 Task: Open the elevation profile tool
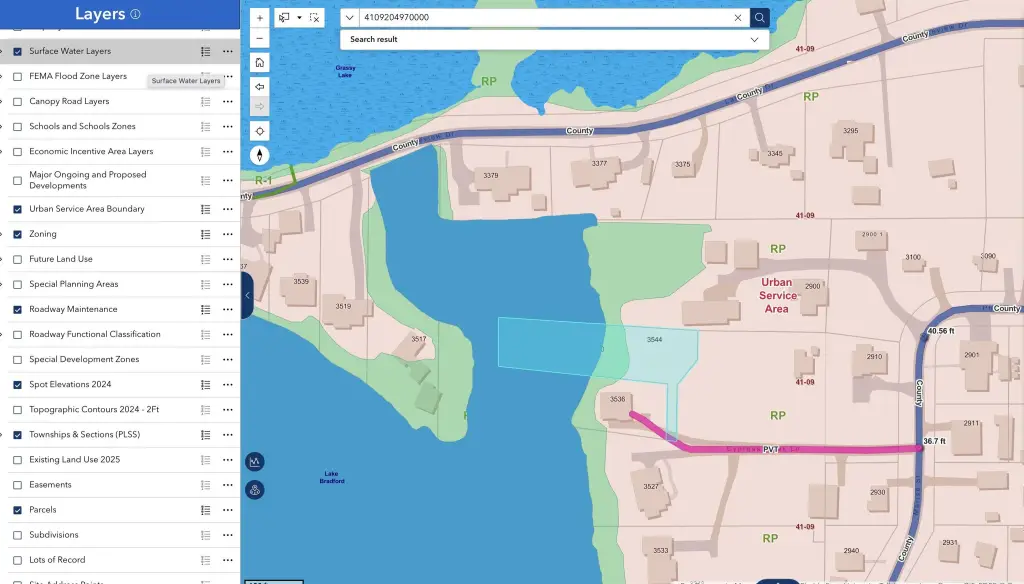(255, 462)
